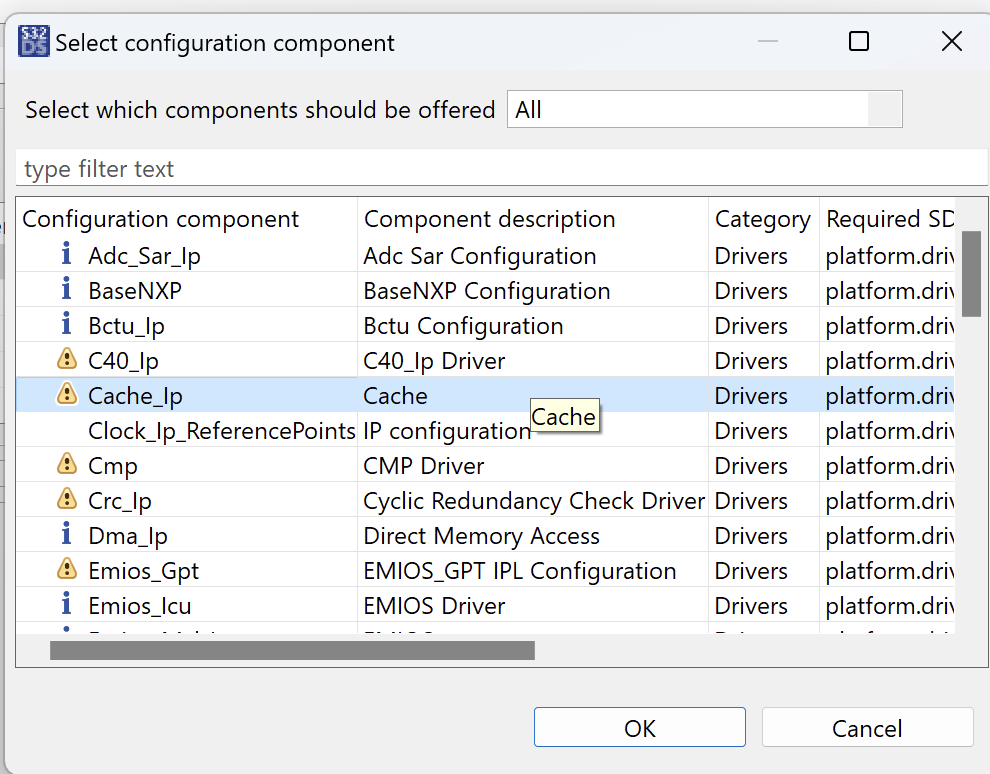Select the Clock_Ip_ReferencePoints row

pyautogui.click(x=221, y=431)
